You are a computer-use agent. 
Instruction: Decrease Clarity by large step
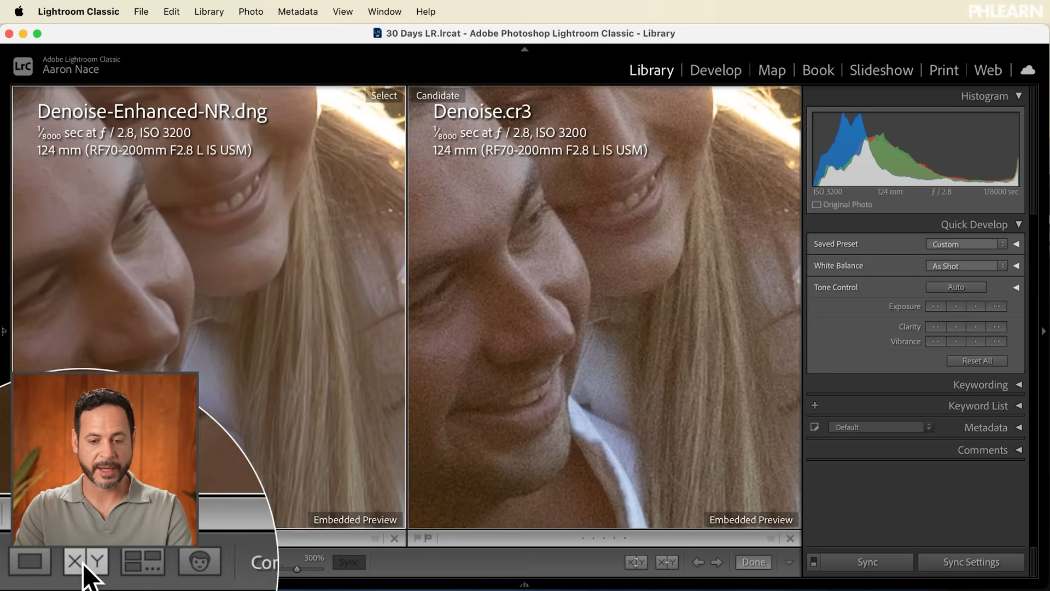click(x=935, y=327)
